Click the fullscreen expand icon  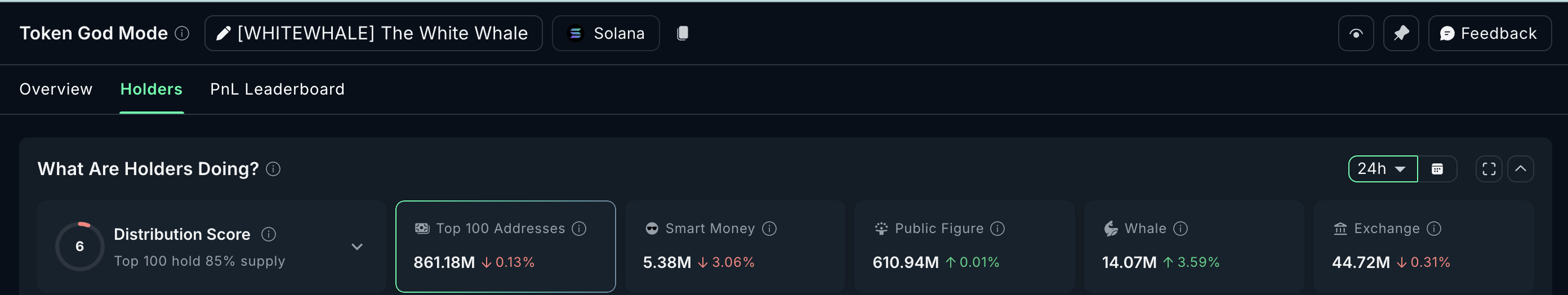pos(1489,169)
